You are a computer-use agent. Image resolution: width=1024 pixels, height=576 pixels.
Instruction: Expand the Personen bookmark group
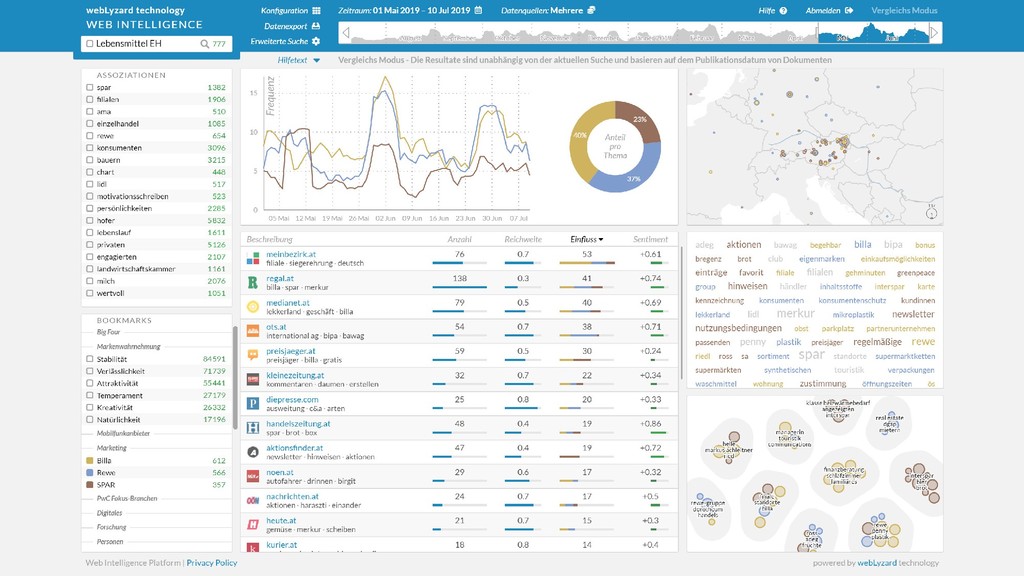[x=110, y=541]
